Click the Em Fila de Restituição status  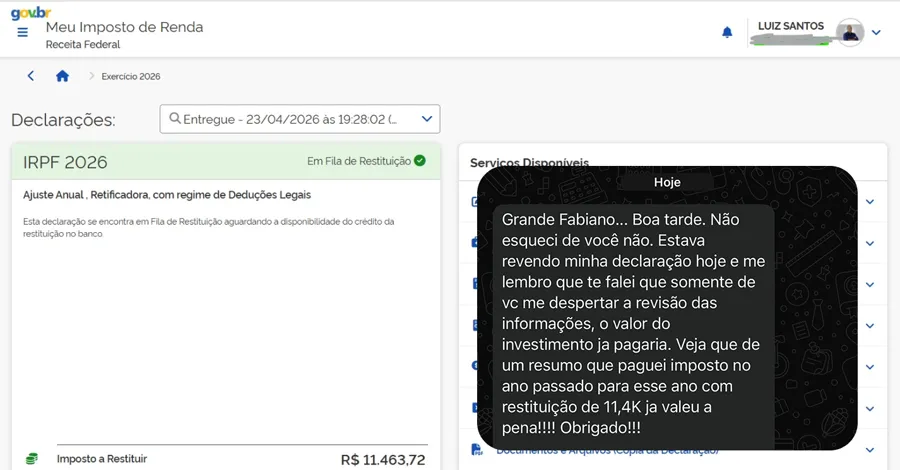359,161
